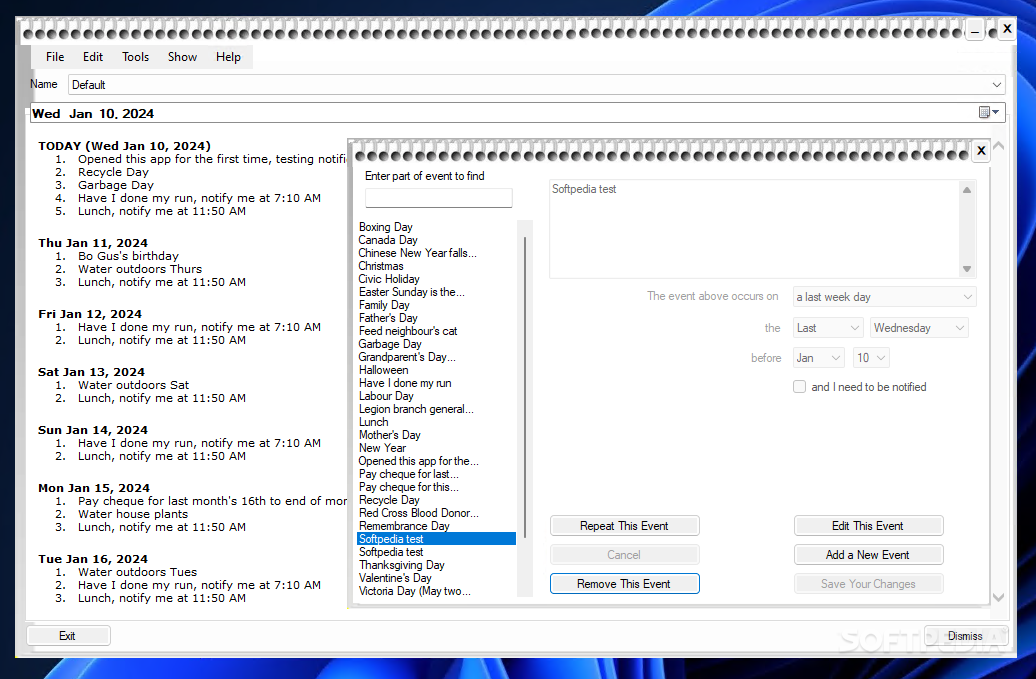
Task: Select 'Chinese New Year falls...' event
Action: coord(418,253)
